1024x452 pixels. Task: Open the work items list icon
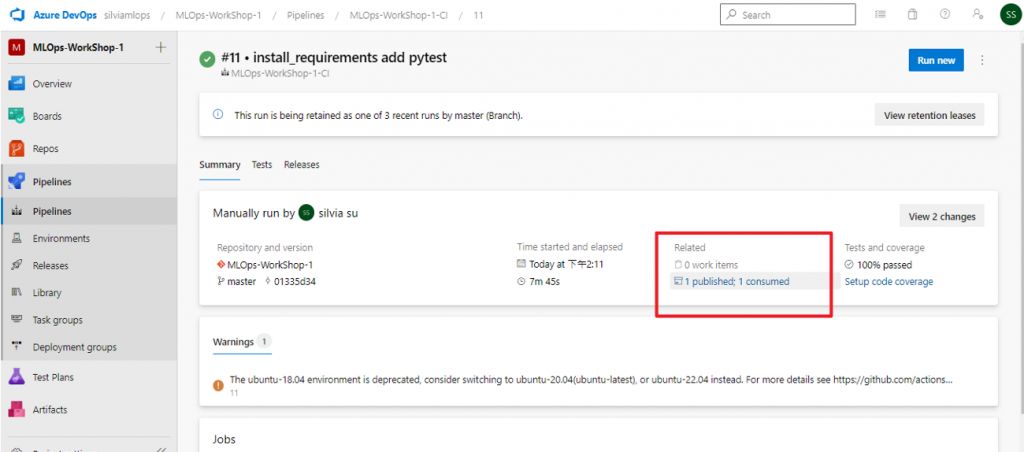click(x=880, y=15)
